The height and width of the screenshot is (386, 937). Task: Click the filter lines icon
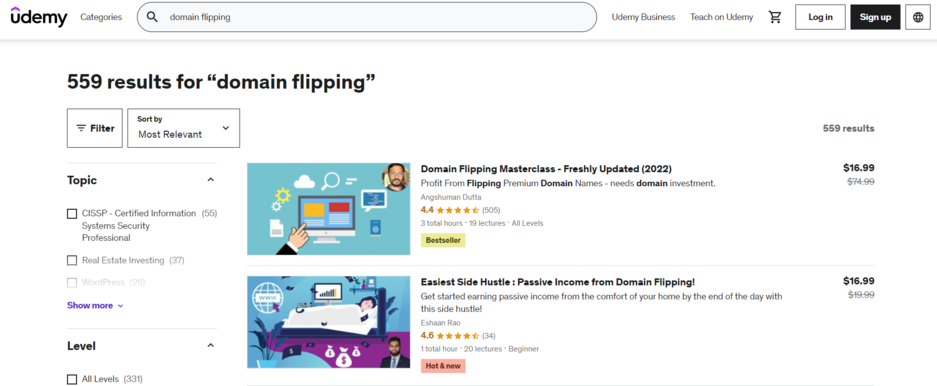click(x=81, y=128)
